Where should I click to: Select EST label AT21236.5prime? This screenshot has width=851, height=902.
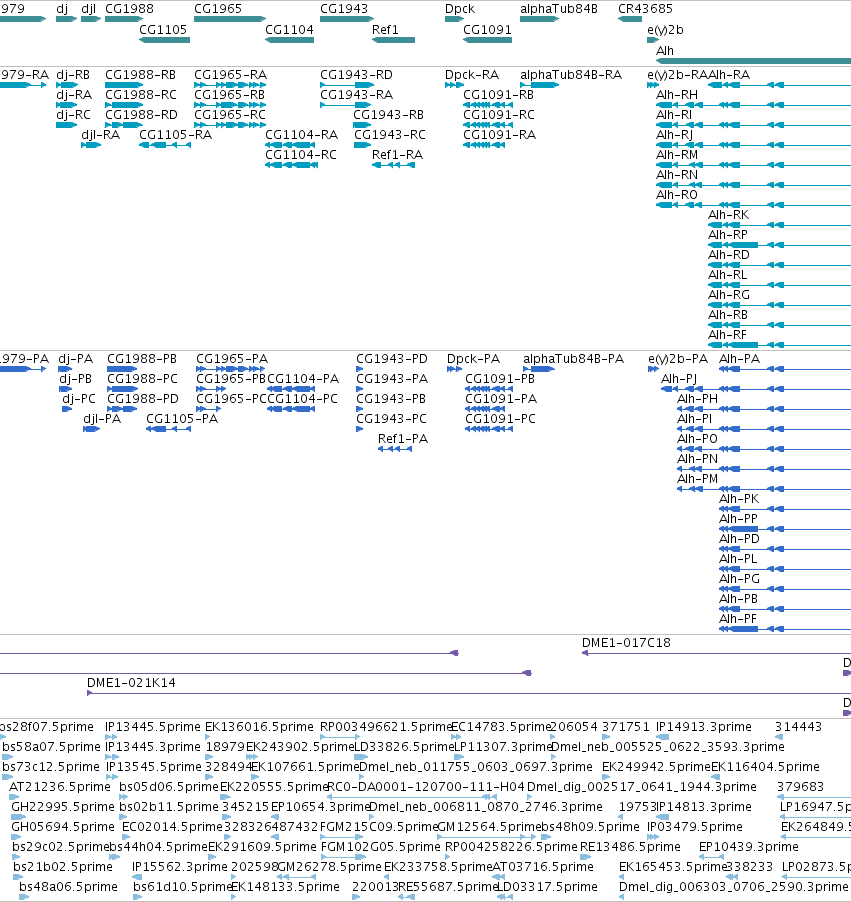click(60, 787)
